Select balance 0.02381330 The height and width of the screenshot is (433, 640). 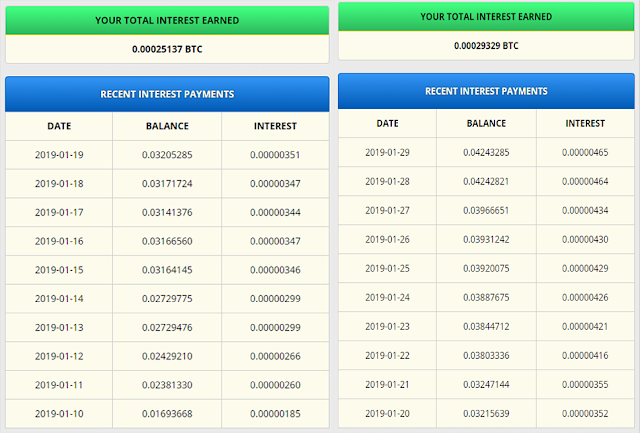tap(167, 385)
